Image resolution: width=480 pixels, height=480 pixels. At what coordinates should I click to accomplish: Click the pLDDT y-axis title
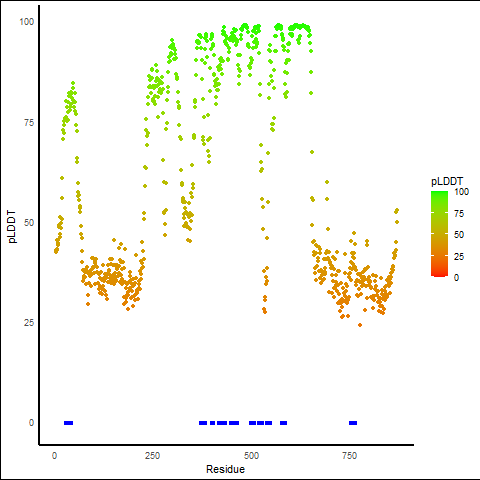[x=12, y=227]
